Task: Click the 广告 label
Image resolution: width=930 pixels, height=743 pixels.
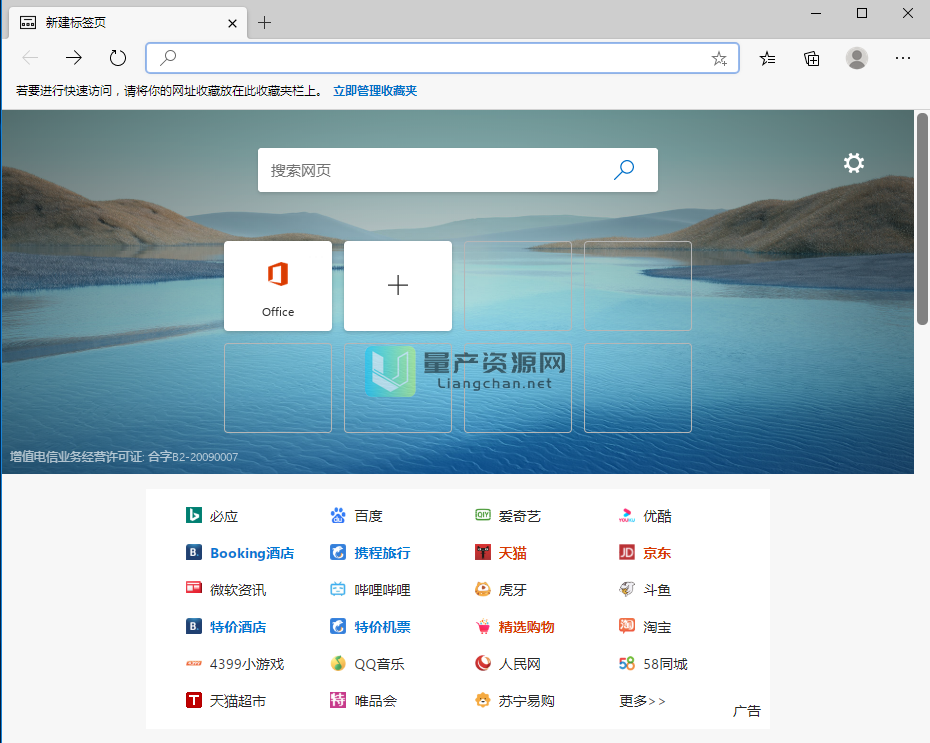Action: (x=747, y=710)
